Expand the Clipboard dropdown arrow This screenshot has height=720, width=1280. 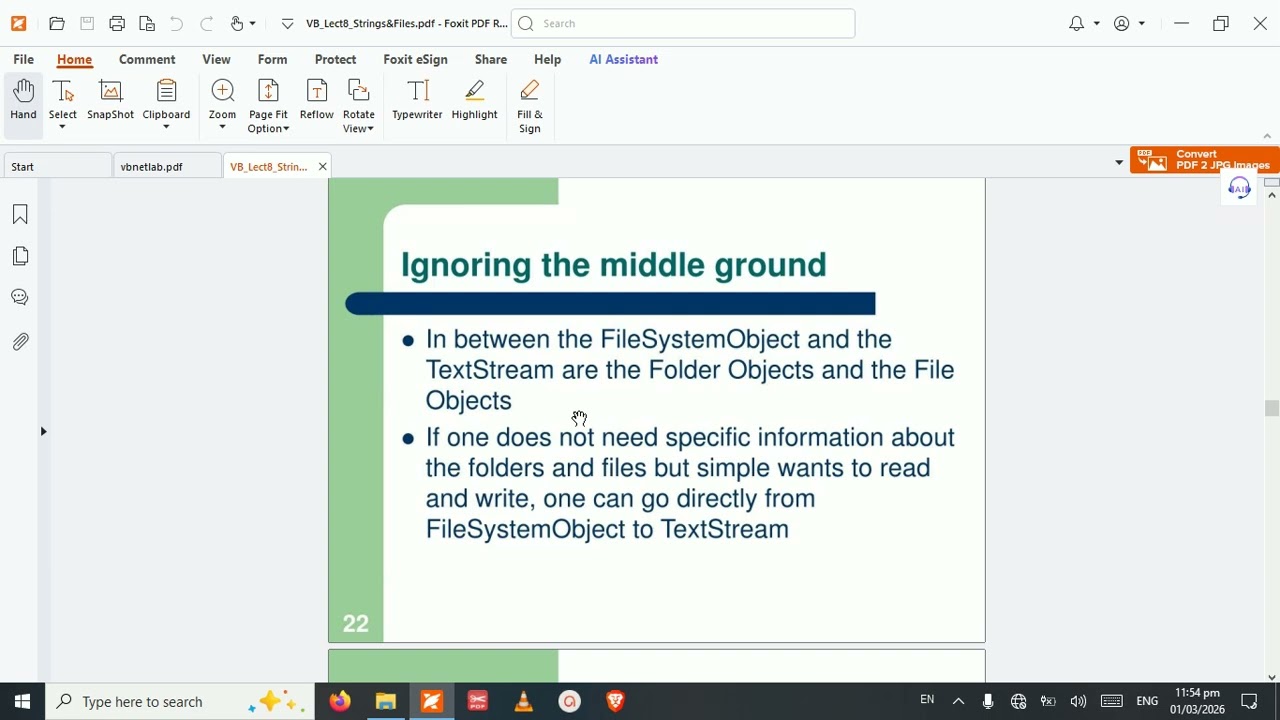[x=166, y=128]
